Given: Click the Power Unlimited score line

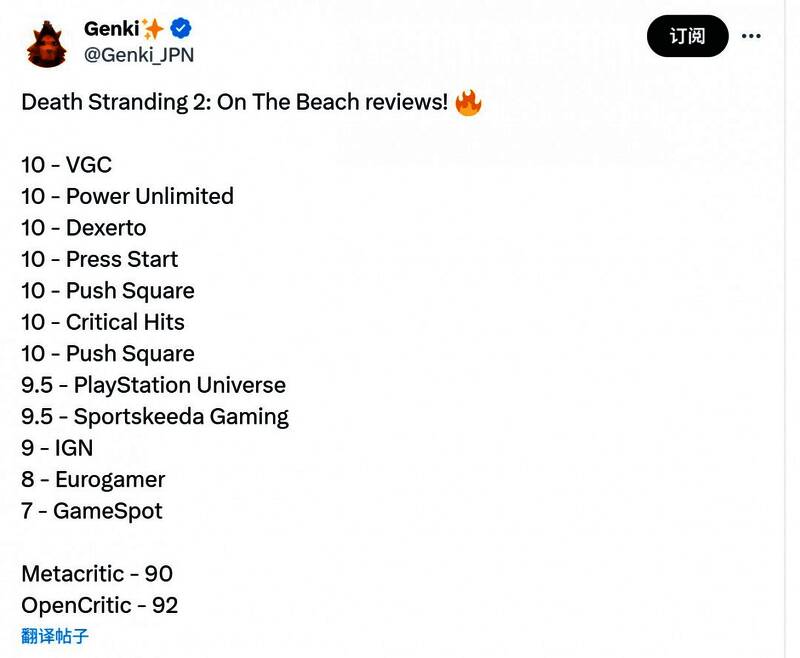Looking at the screenshot, I should 127,196.
